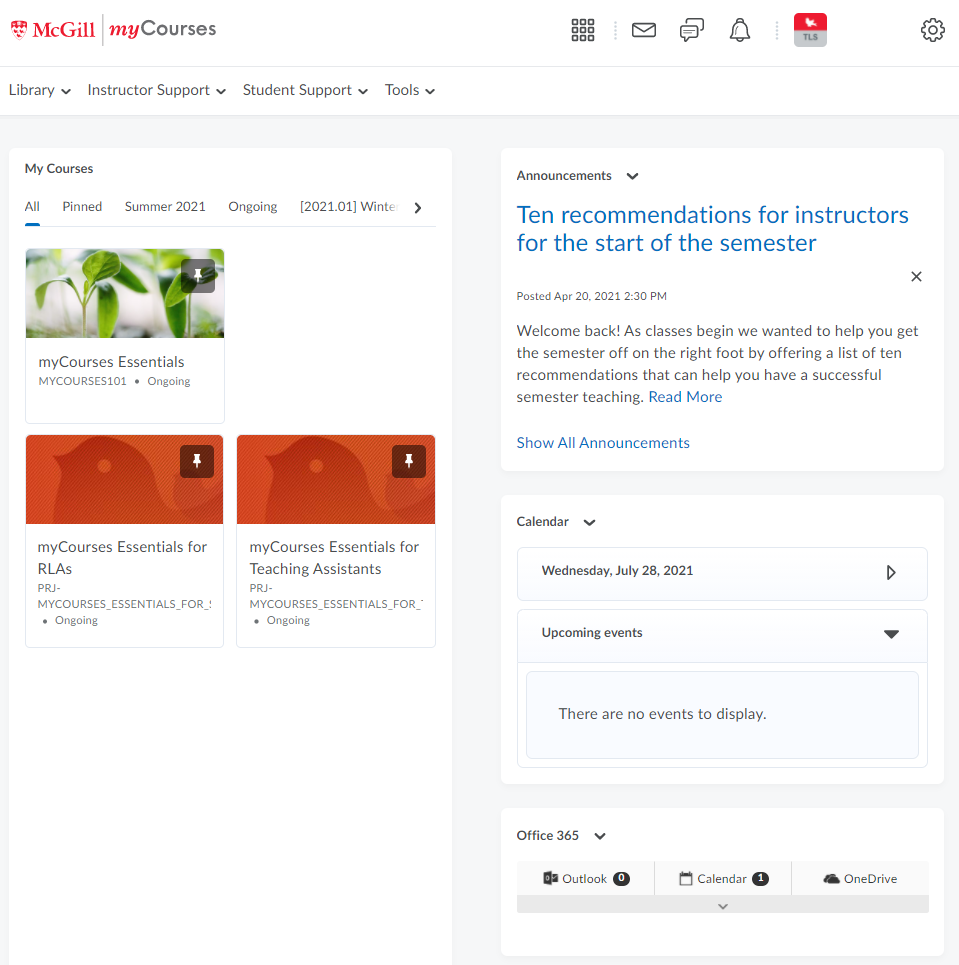
Task: Switch to the Summer 2021 tab
Action: point(165,207)
